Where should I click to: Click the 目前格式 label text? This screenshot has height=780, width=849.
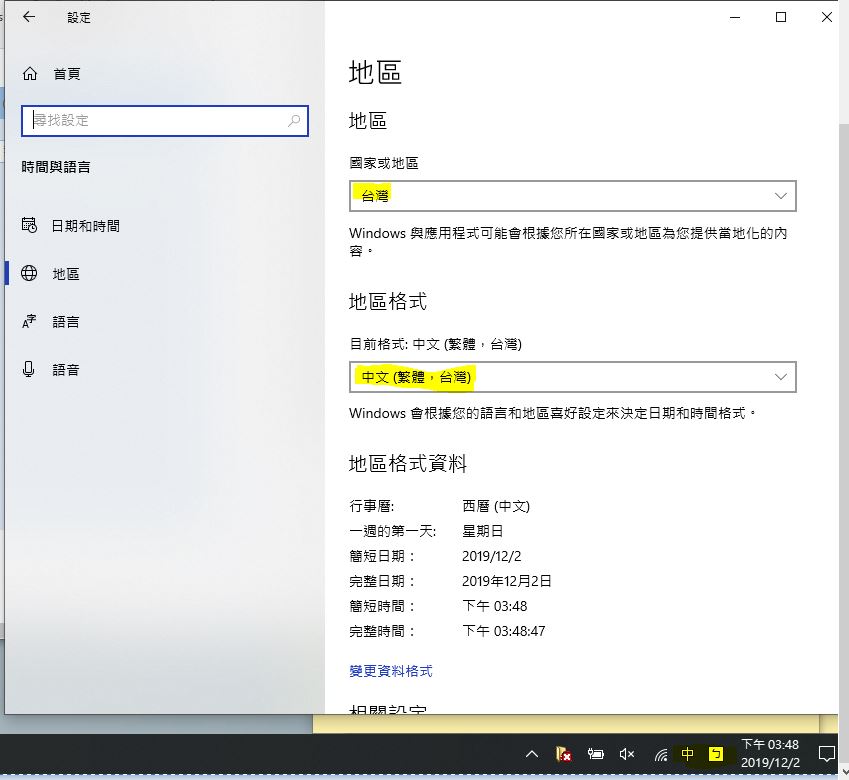[x=436, y=344]
